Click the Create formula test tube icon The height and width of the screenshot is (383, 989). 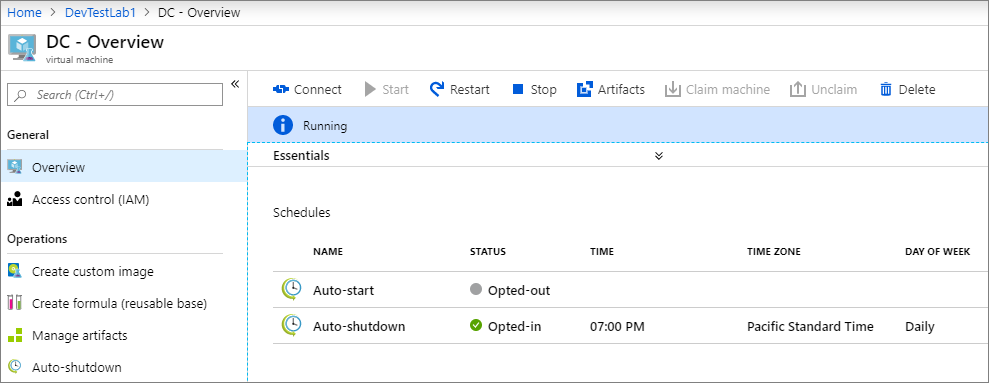click(x=15, y=303)
